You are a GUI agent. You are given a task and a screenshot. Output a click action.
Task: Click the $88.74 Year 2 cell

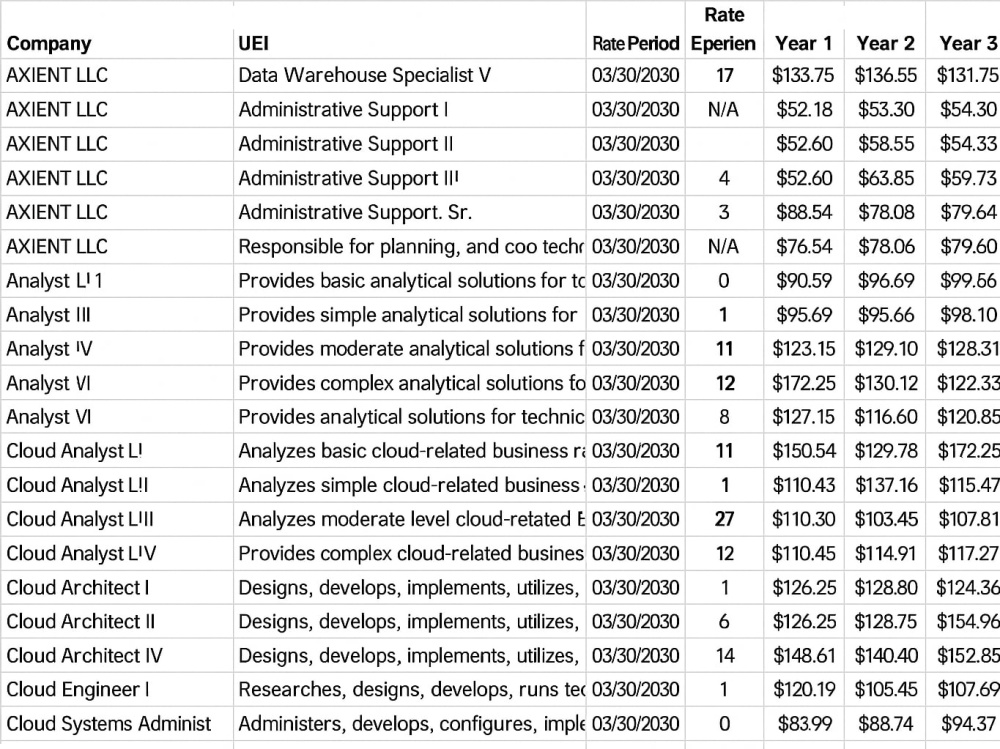885,724
